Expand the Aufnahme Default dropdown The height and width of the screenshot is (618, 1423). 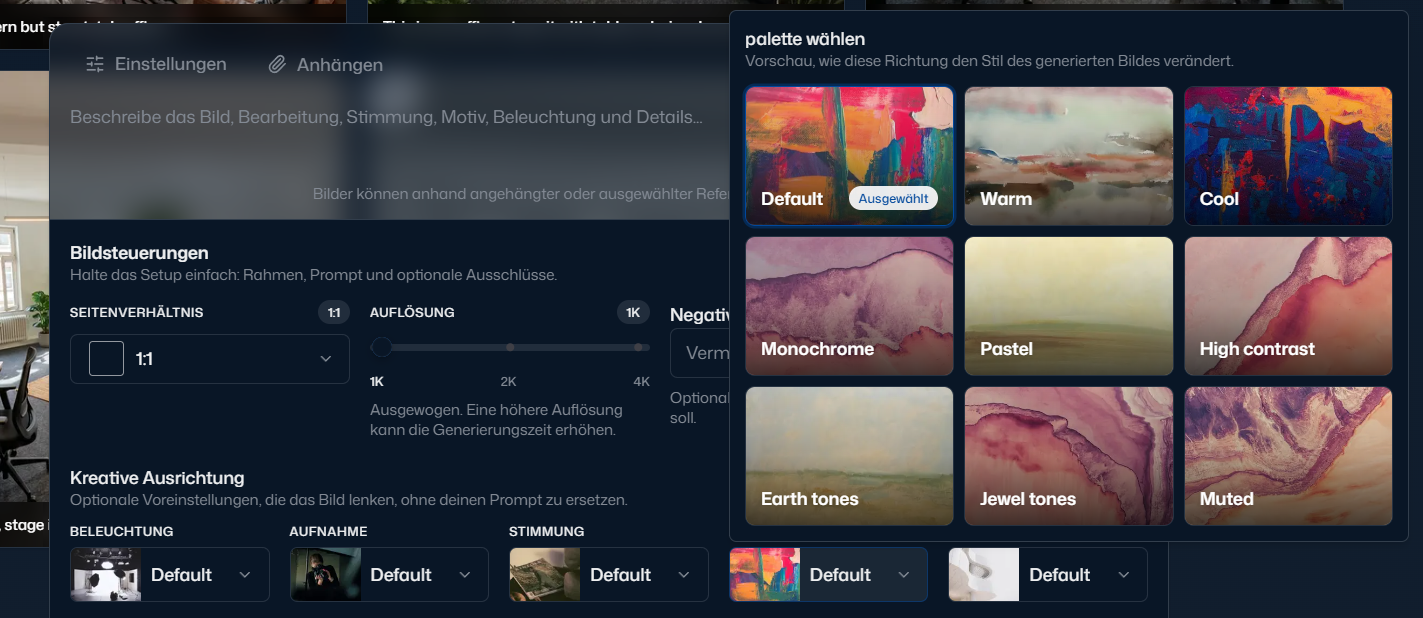point(390,575)
